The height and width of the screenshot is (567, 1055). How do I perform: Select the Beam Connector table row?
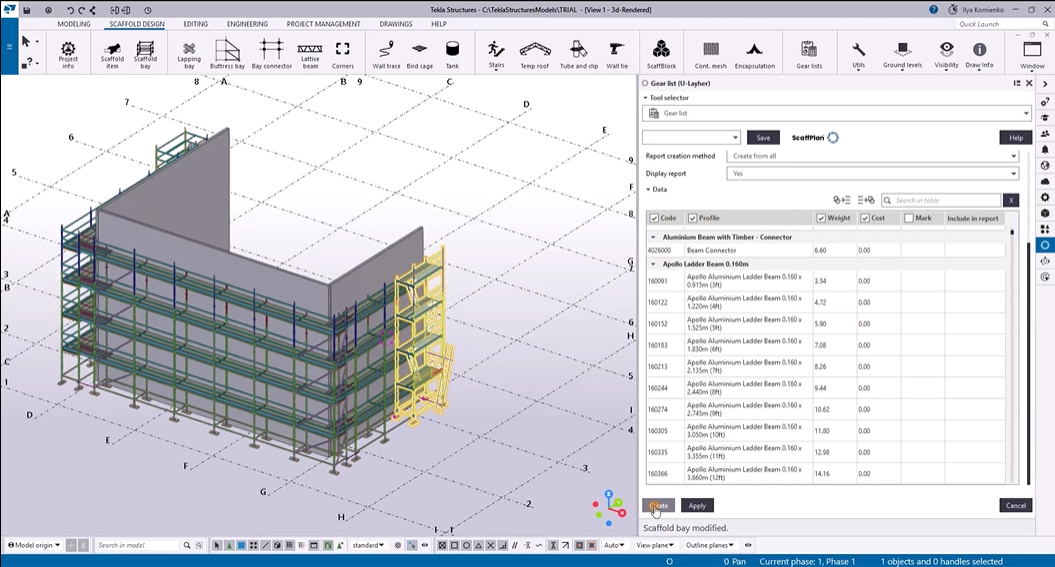click(826, 250)
